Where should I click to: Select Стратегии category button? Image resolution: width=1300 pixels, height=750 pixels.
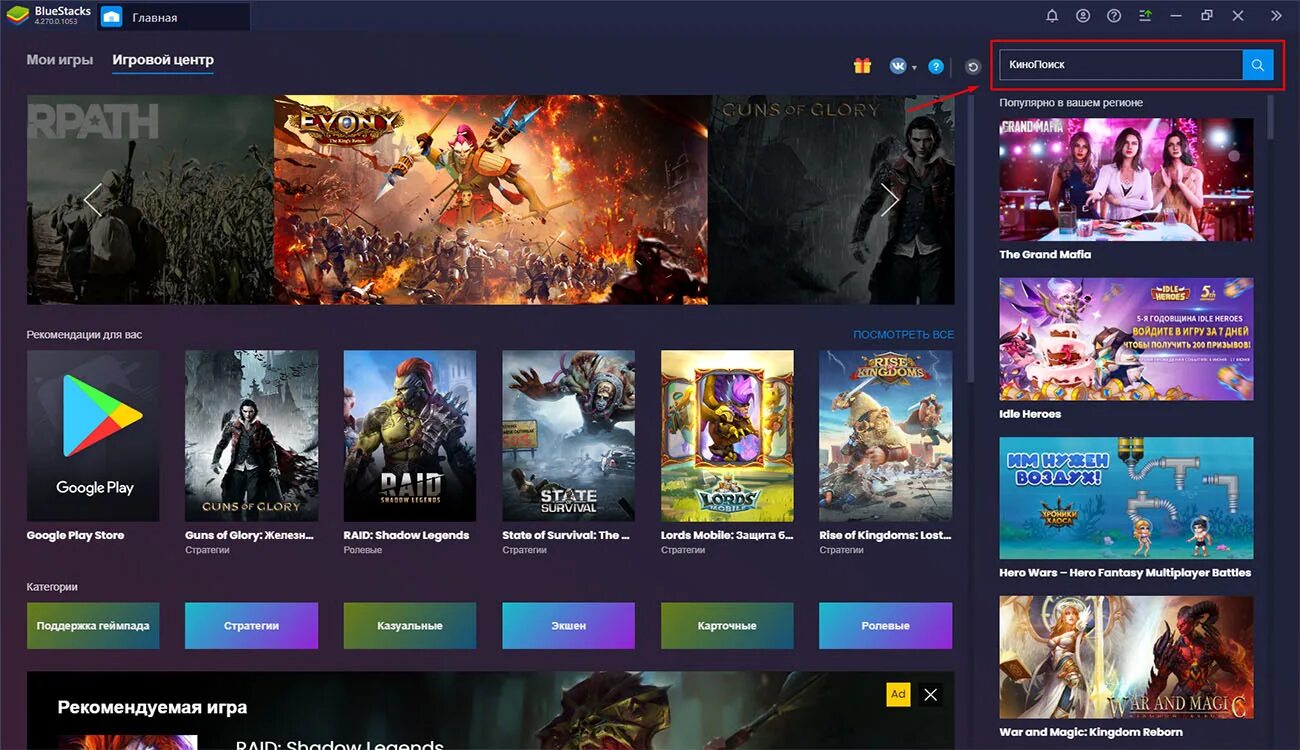[x=251, y=626]
